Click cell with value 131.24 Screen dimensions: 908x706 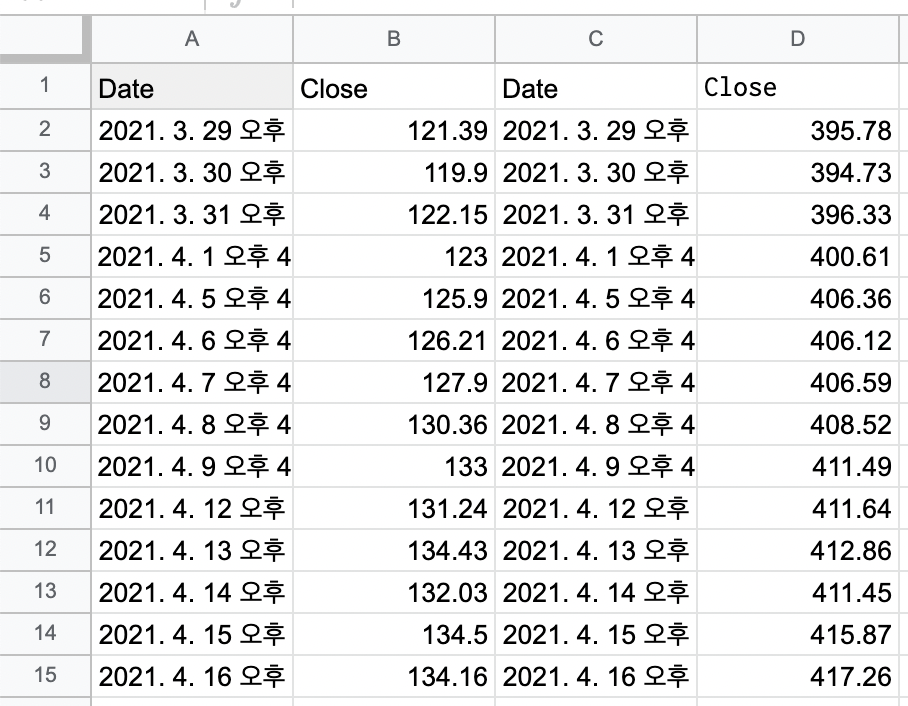394,508
